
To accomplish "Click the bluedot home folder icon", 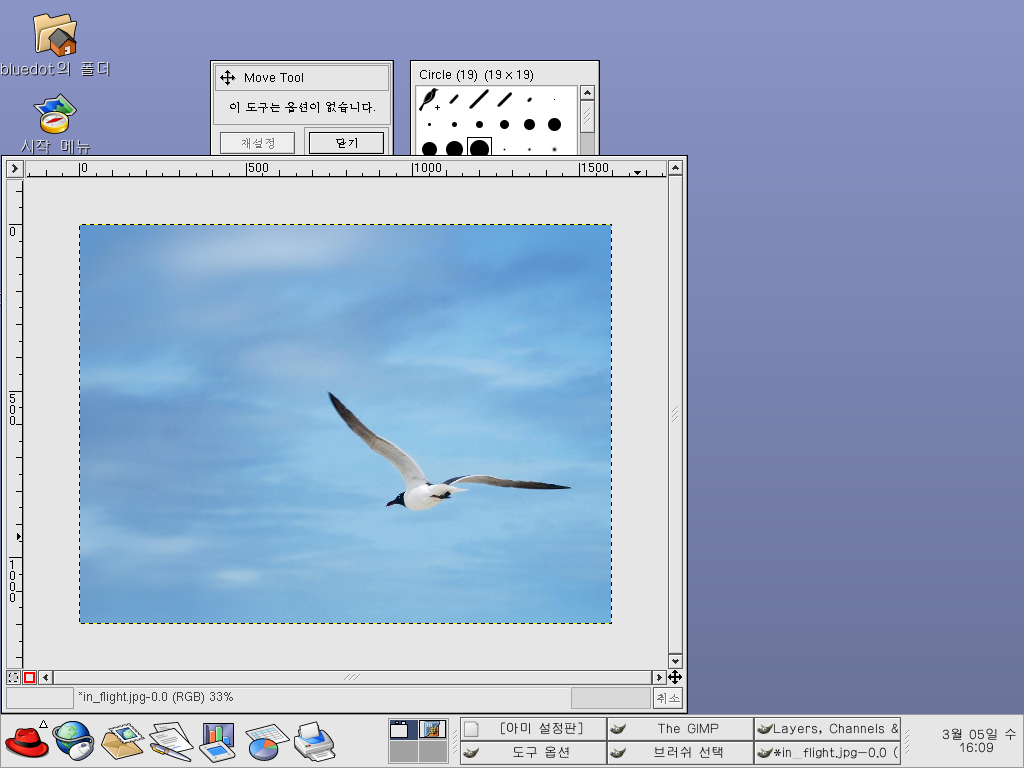I will [x=55, y=35].
